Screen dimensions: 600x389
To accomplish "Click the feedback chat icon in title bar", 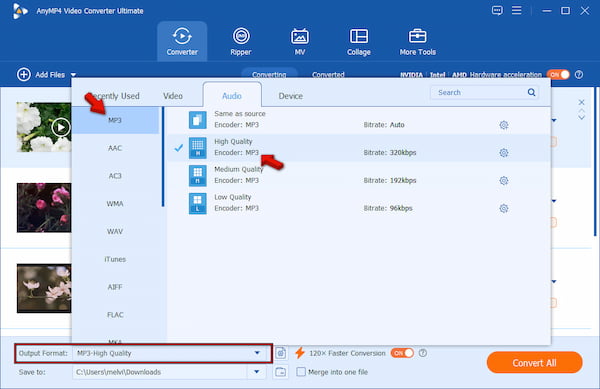I will pos(497,10).
